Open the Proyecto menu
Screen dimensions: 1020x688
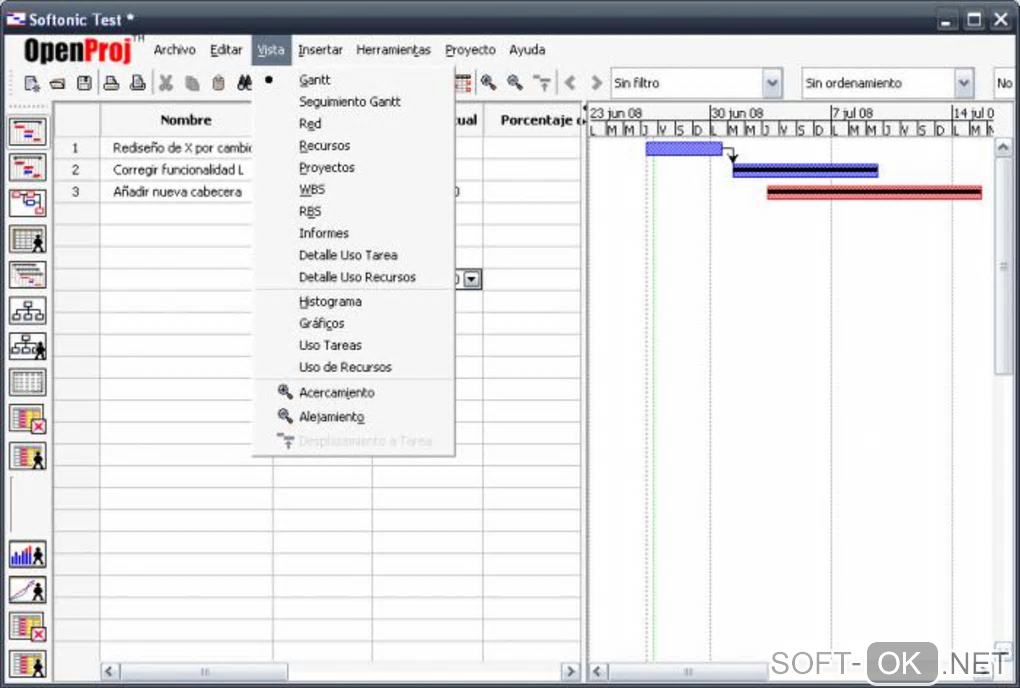tap(470, 49)
